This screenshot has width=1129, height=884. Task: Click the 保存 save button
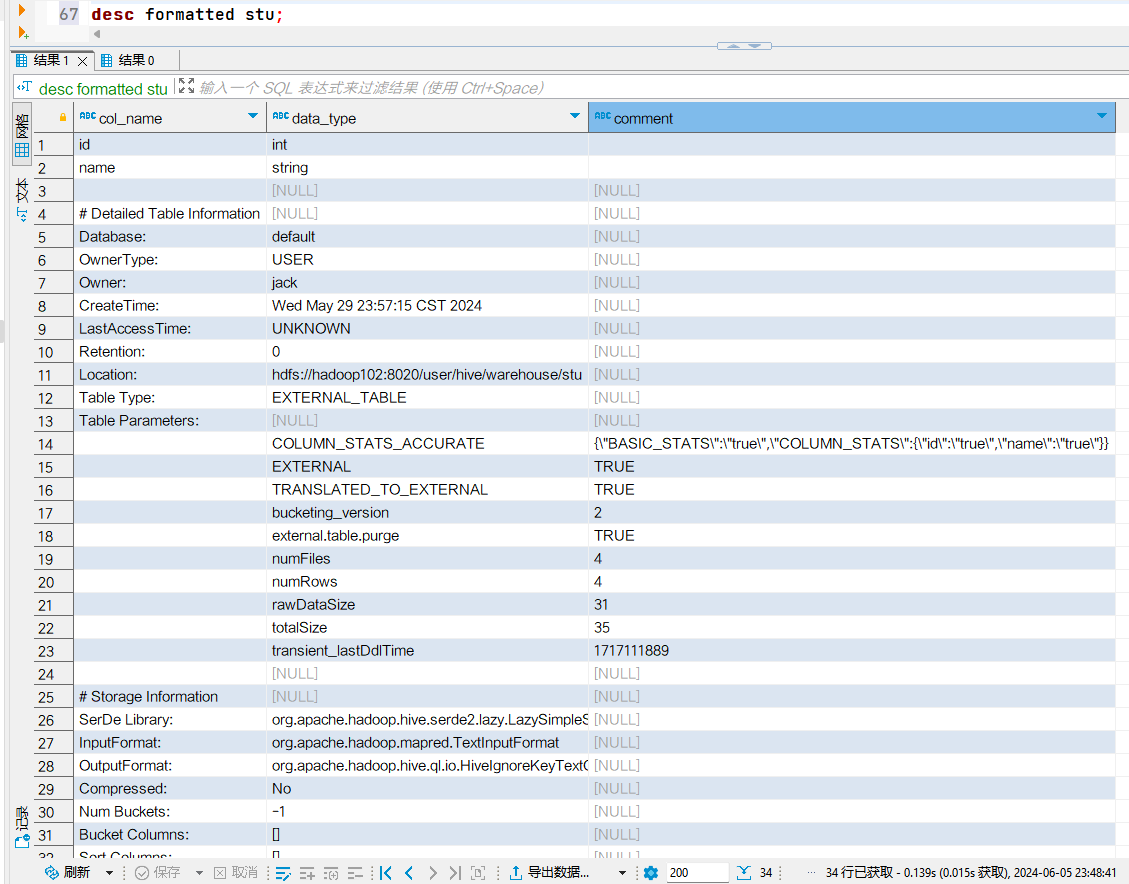pos(158,872)
